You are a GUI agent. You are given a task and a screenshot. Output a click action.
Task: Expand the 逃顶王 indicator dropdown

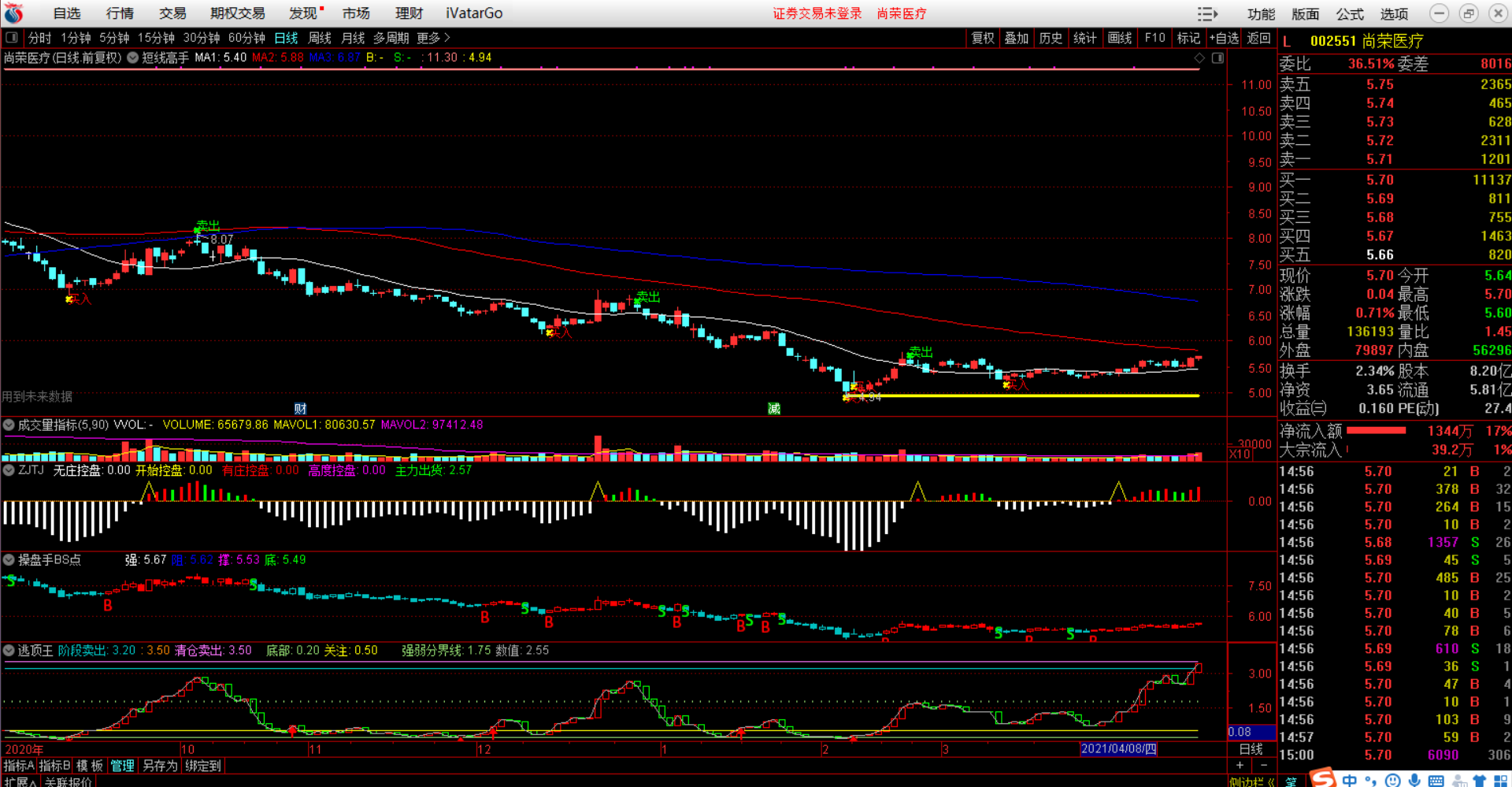tap(9, 651)
